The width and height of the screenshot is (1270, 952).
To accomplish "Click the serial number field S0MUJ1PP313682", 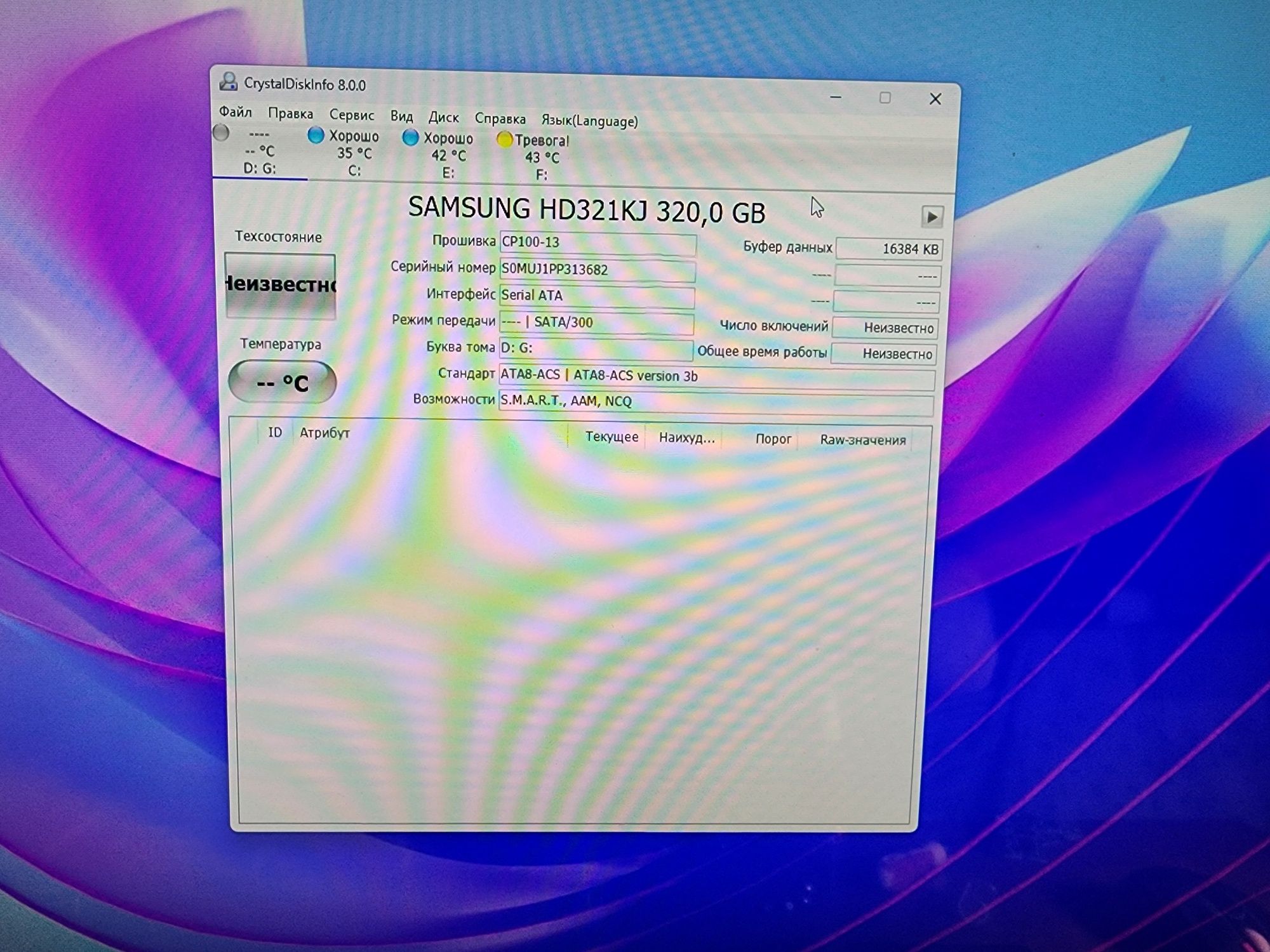I will coord(597,270).
